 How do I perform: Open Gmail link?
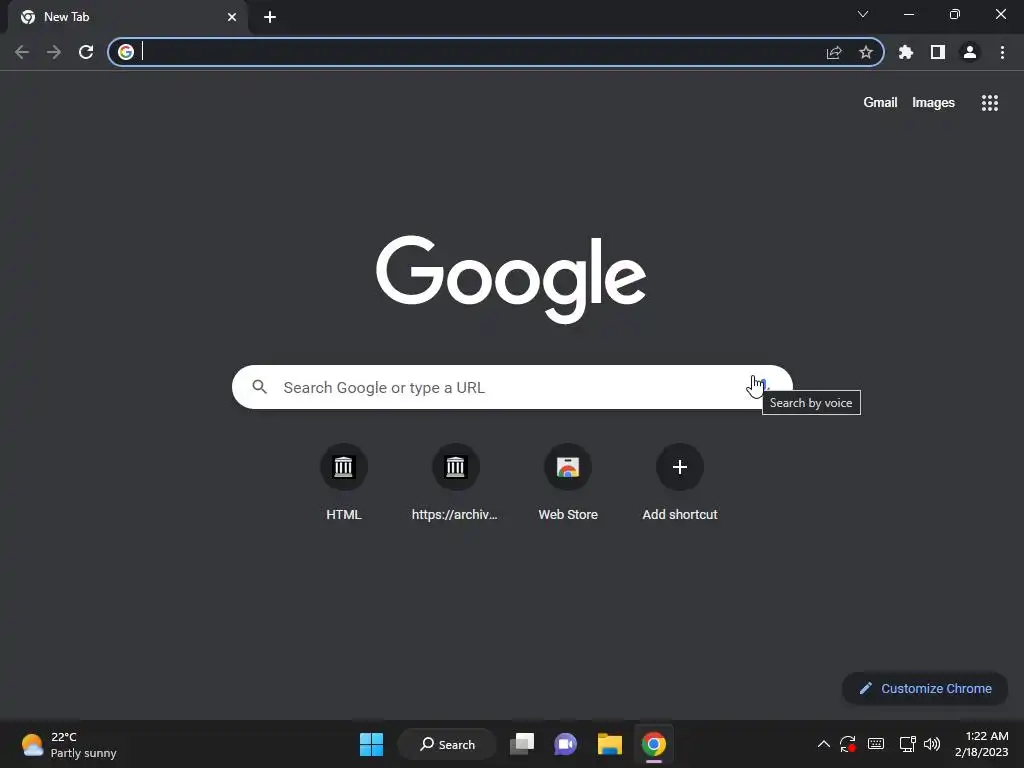[880, 103]
